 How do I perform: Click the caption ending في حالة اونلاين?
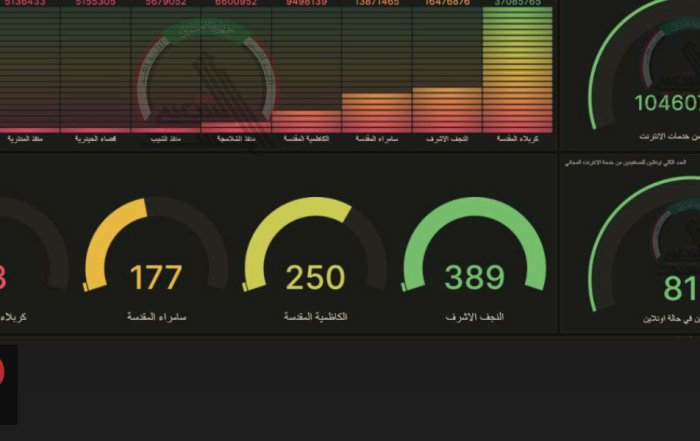coord(671,319)
